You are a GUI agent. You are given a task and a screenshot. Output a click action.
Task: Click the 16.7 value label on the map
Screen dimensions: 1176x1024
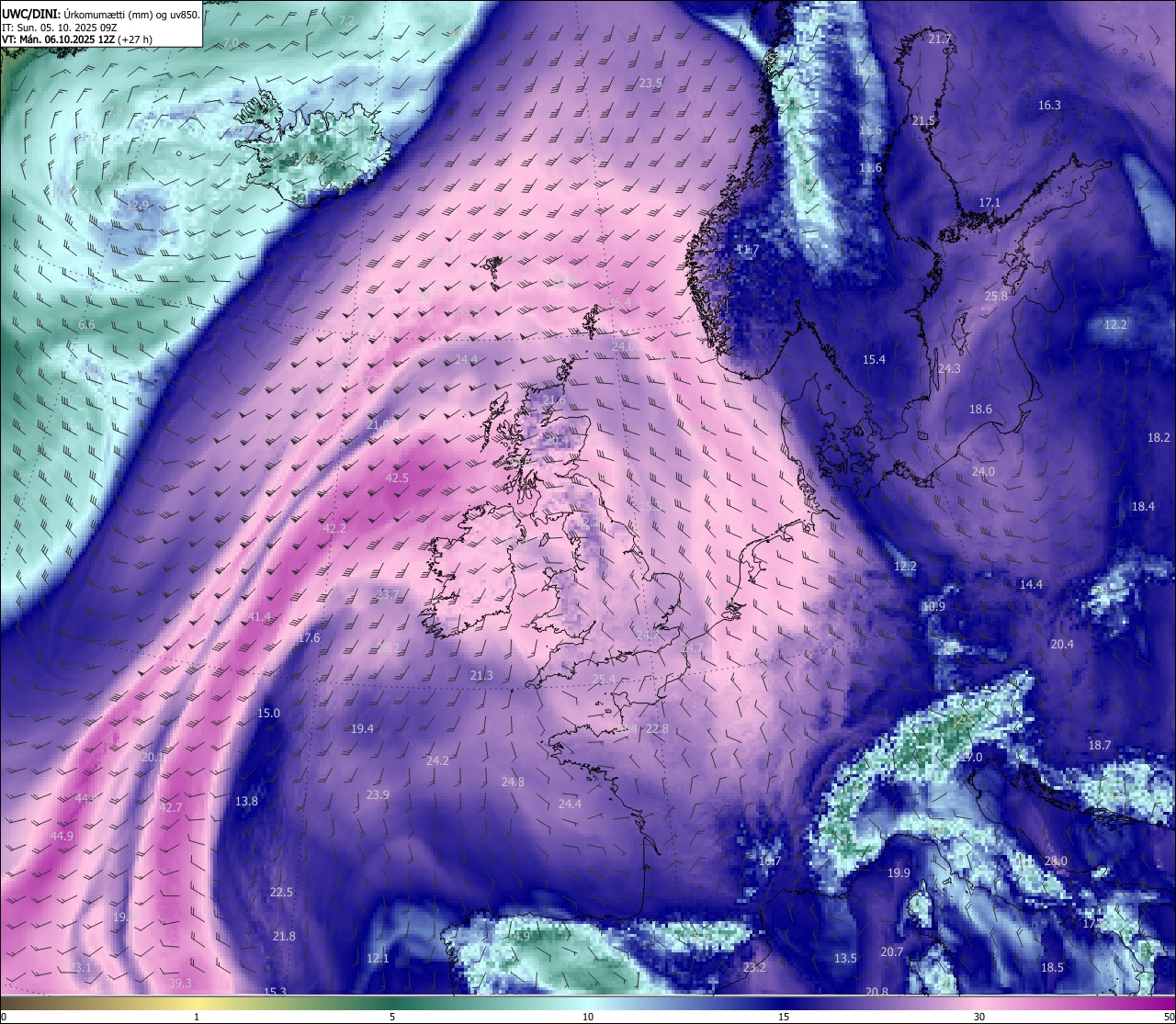click(x=770, y=861)
